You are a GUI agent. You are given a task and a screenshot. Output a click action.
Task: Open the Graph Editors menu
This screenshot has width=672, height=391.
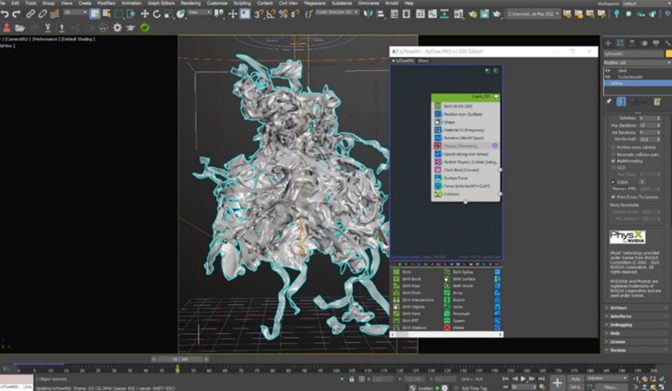161,3
